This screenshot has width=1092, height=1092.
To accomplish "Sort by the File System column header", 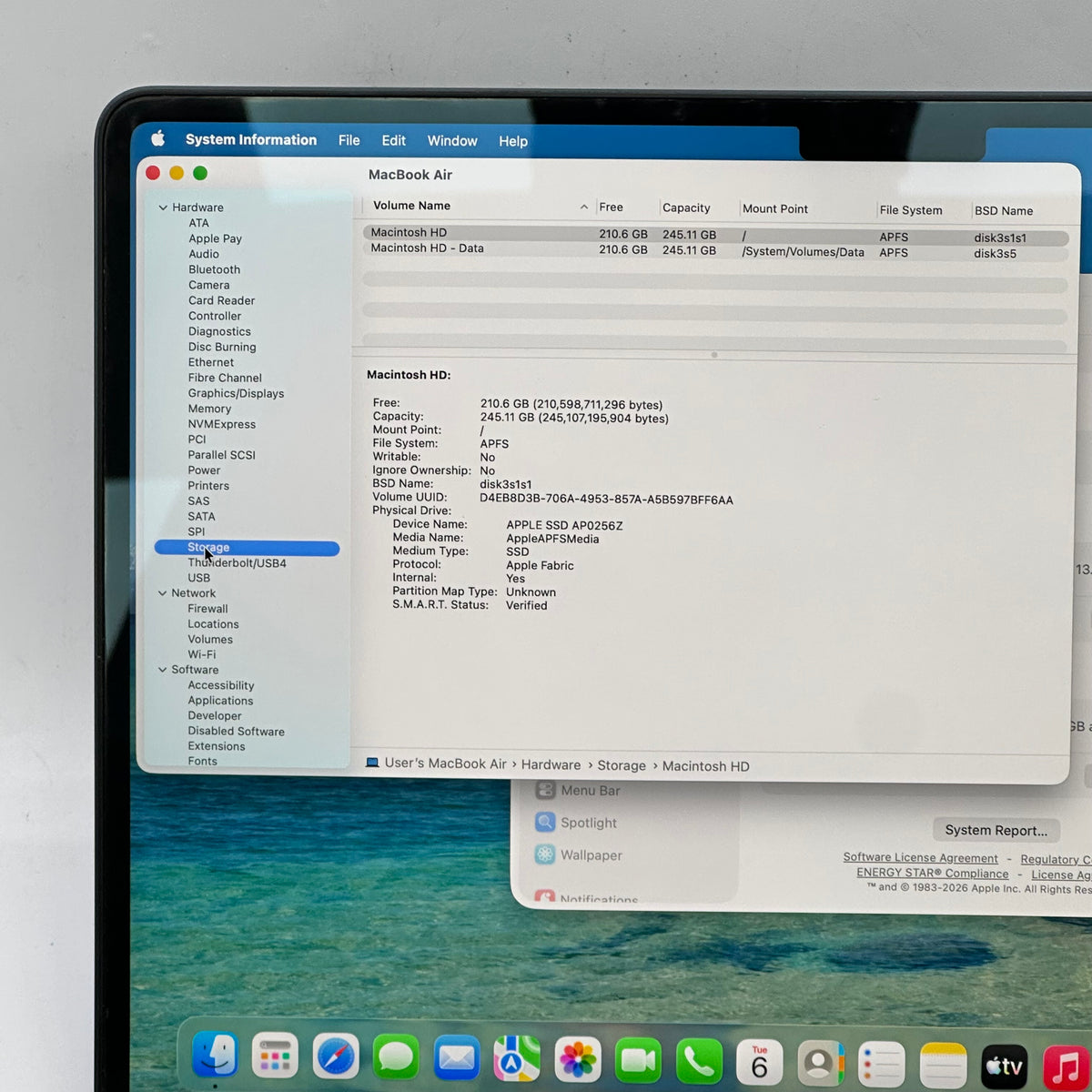I will tap(911, 209).
